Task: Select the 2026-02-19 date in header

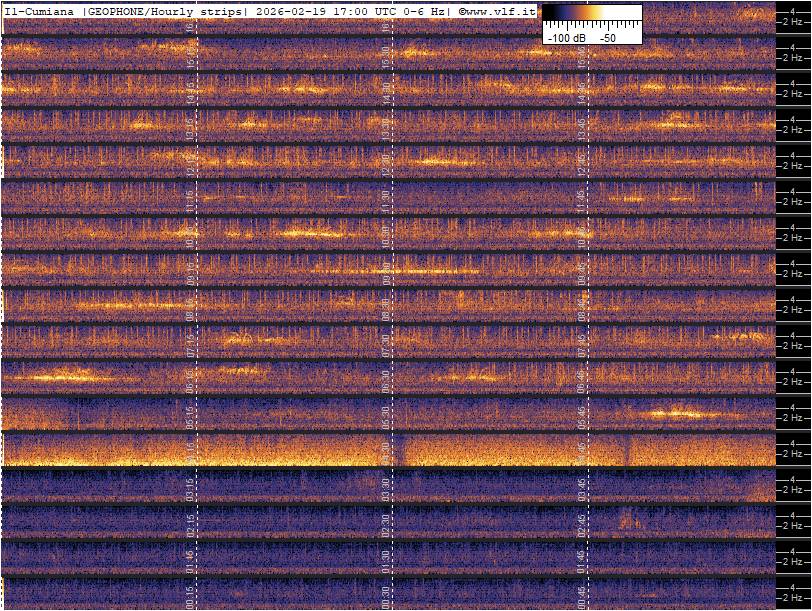Action: (290, 10)
